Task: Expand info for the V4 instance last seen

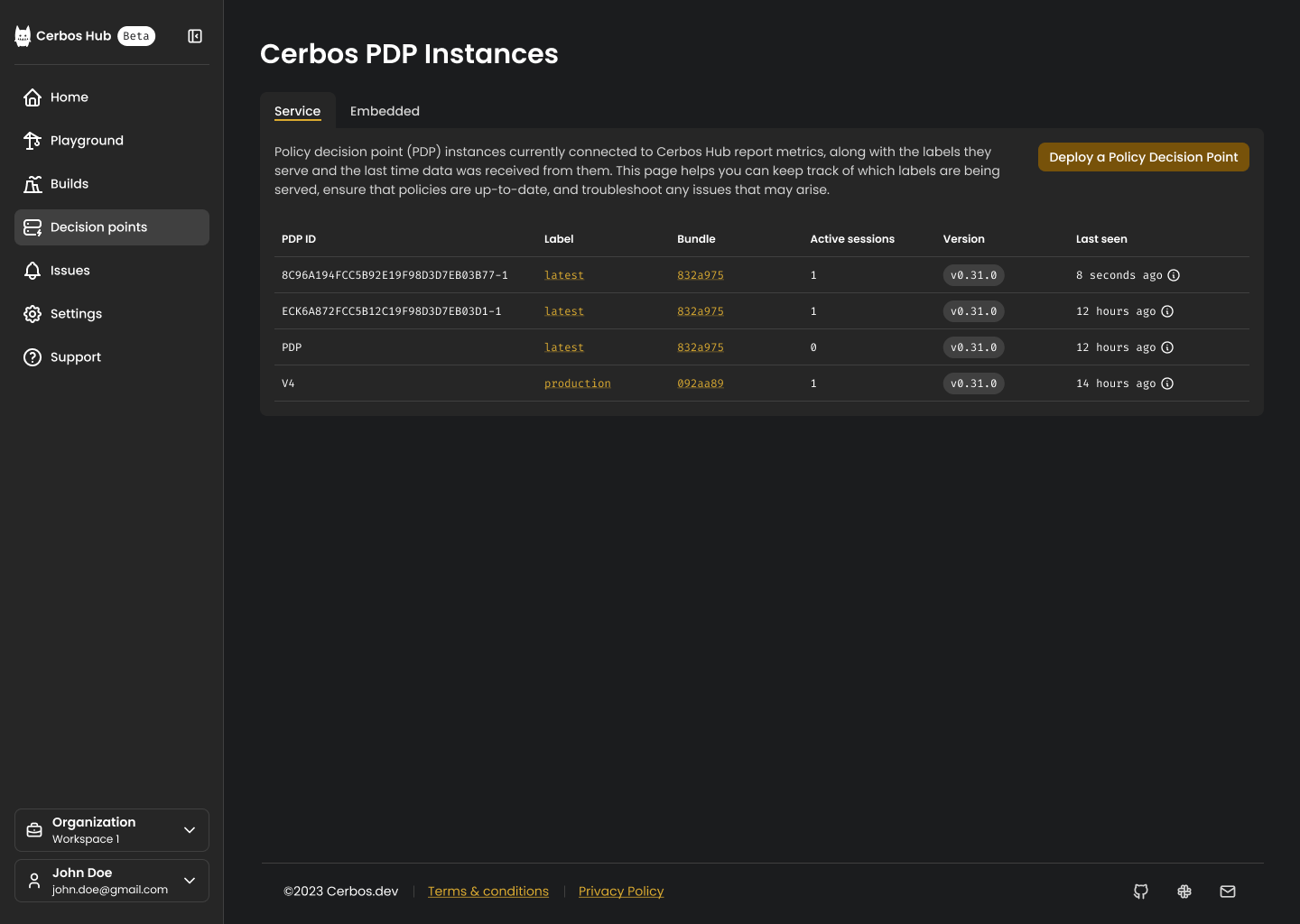Action: 1167,383
